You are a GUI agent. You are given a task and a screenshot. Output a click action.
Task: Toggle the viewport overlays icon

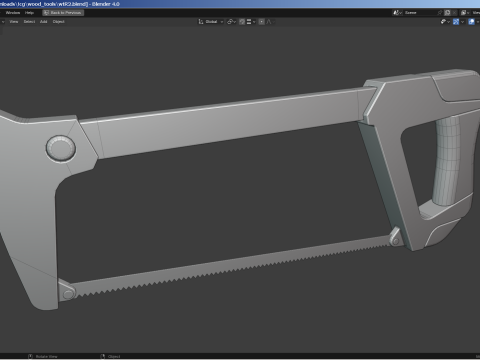point(471,22)
